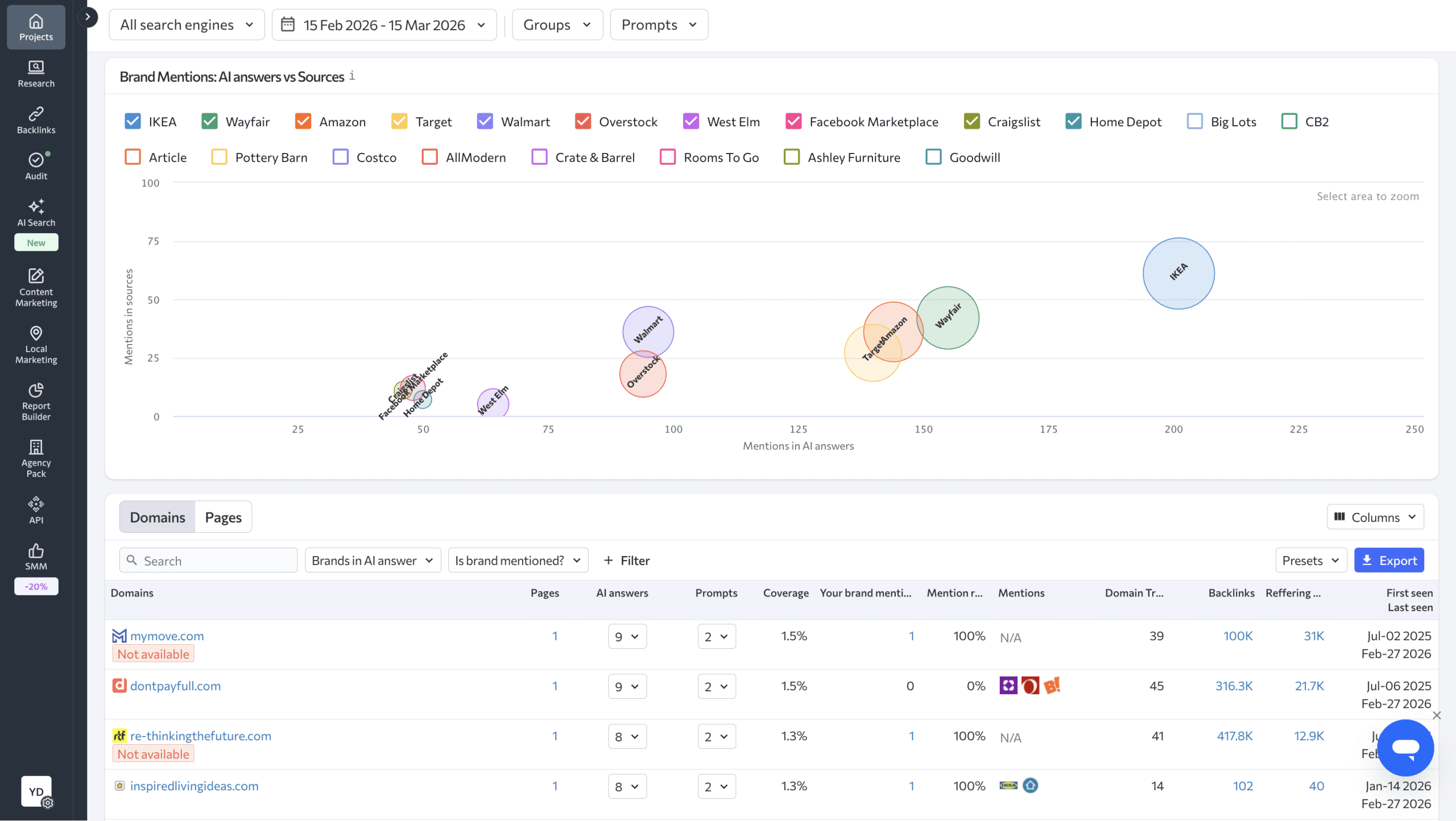
Task: Enable the Goodwill checkbox
Action: point(933,157)
